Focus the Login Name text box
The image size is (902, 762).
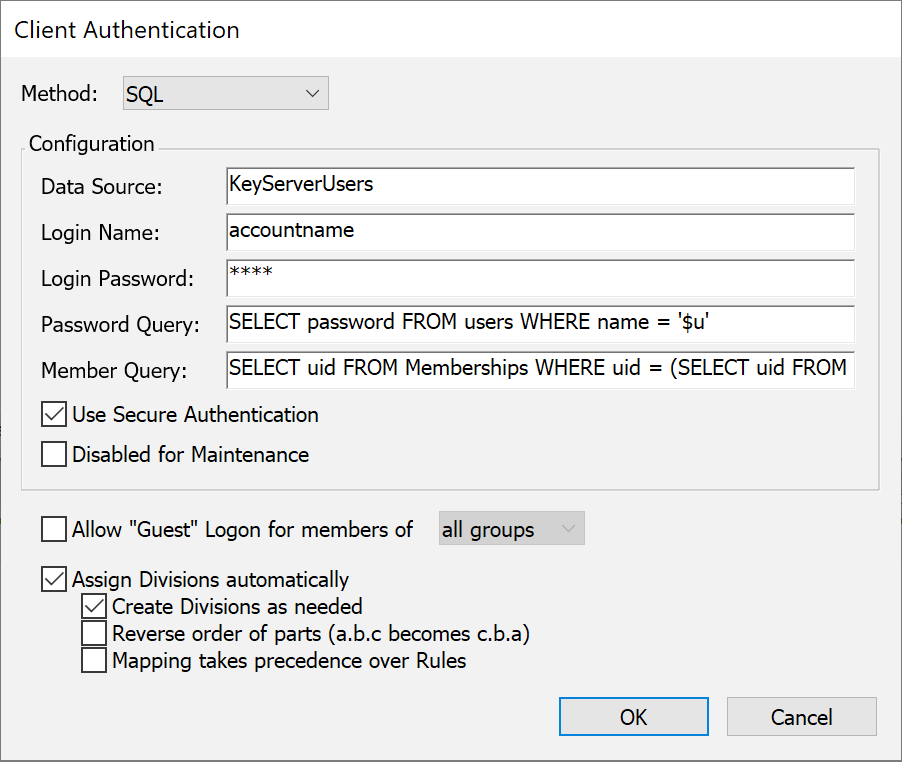click(x=540, y=231)
